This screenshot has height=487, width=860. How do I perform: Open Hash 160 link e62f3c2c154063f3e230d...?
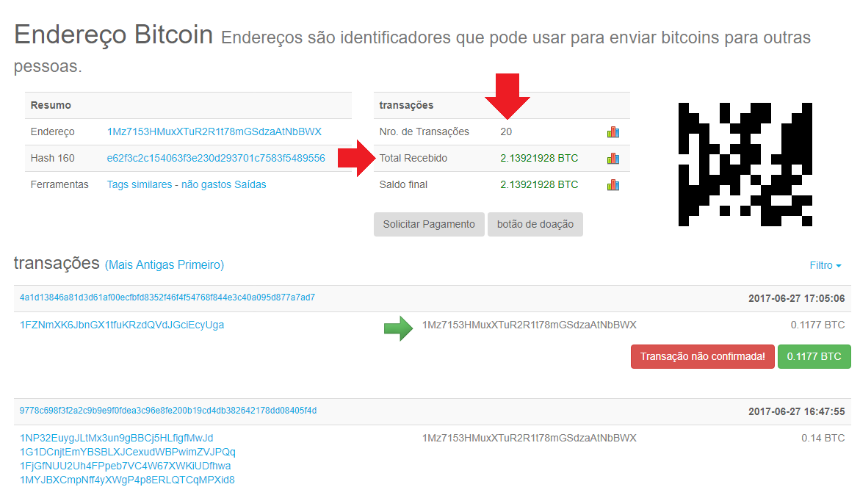pyautogui.click(x=216, y=158)
